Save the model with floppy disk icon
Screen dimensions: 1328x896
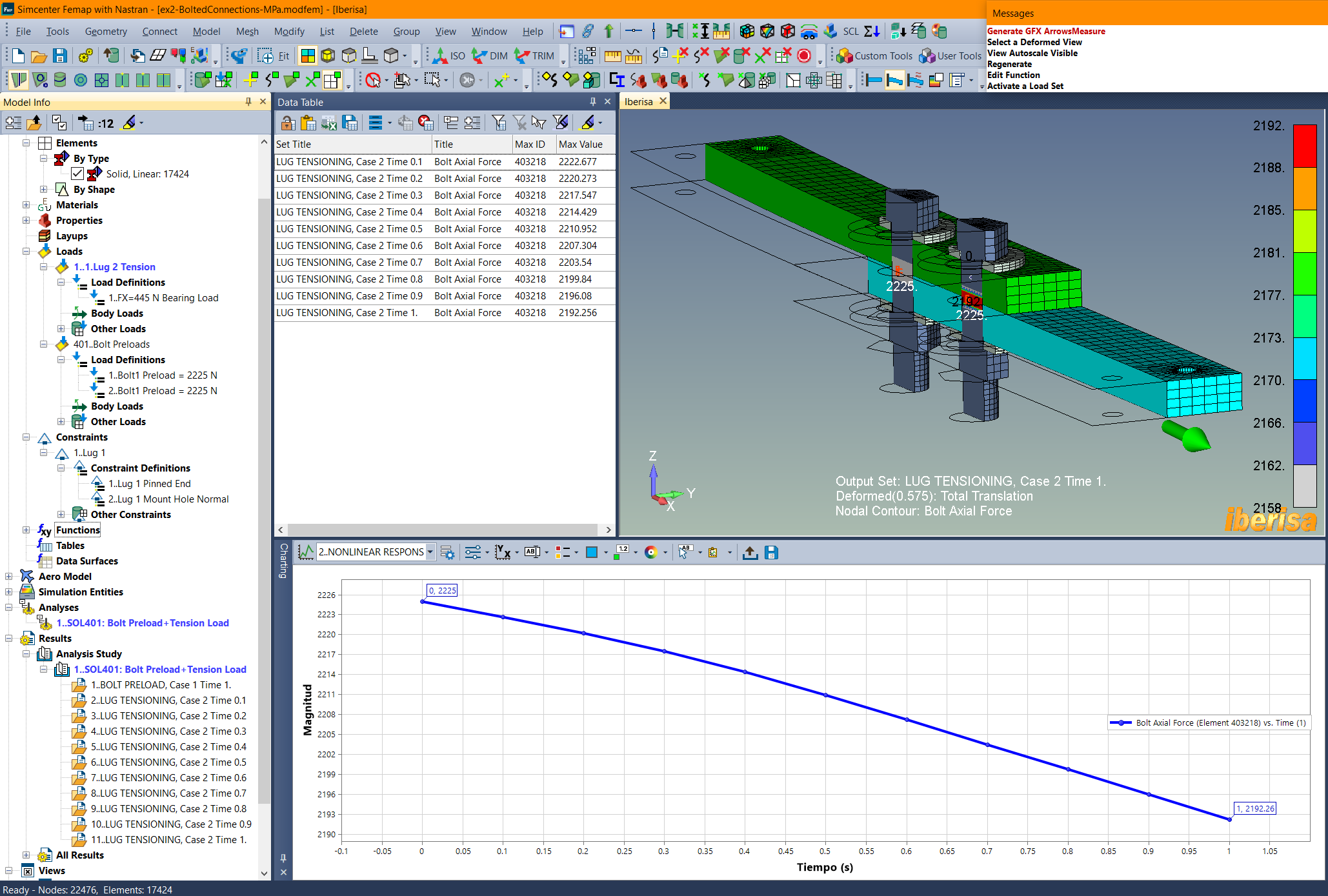[x=59, y=56]
